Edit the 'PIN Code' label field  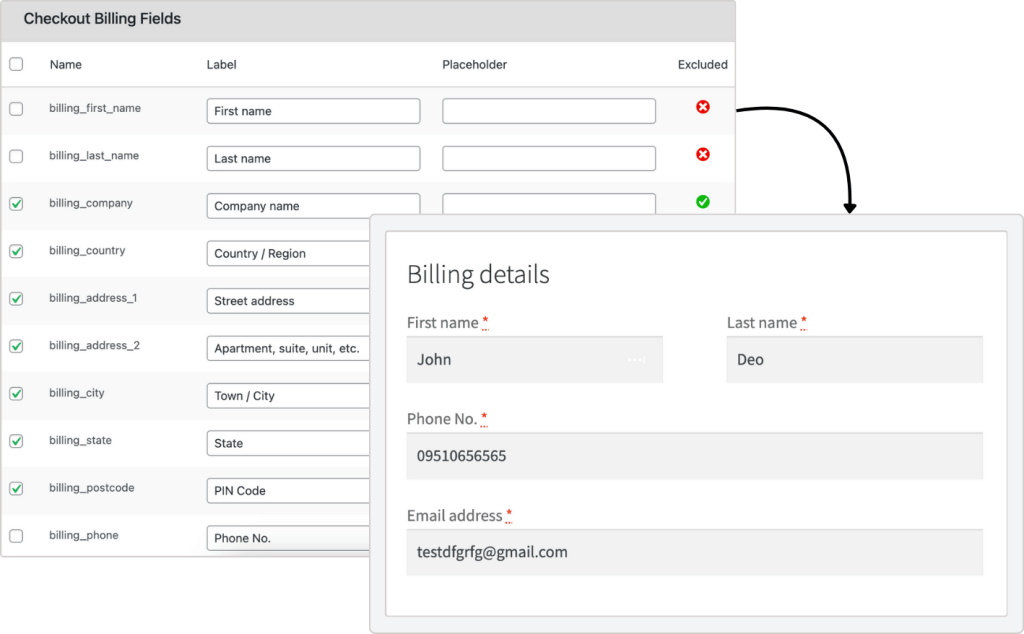pyautogui.click(x=288, y=490)
